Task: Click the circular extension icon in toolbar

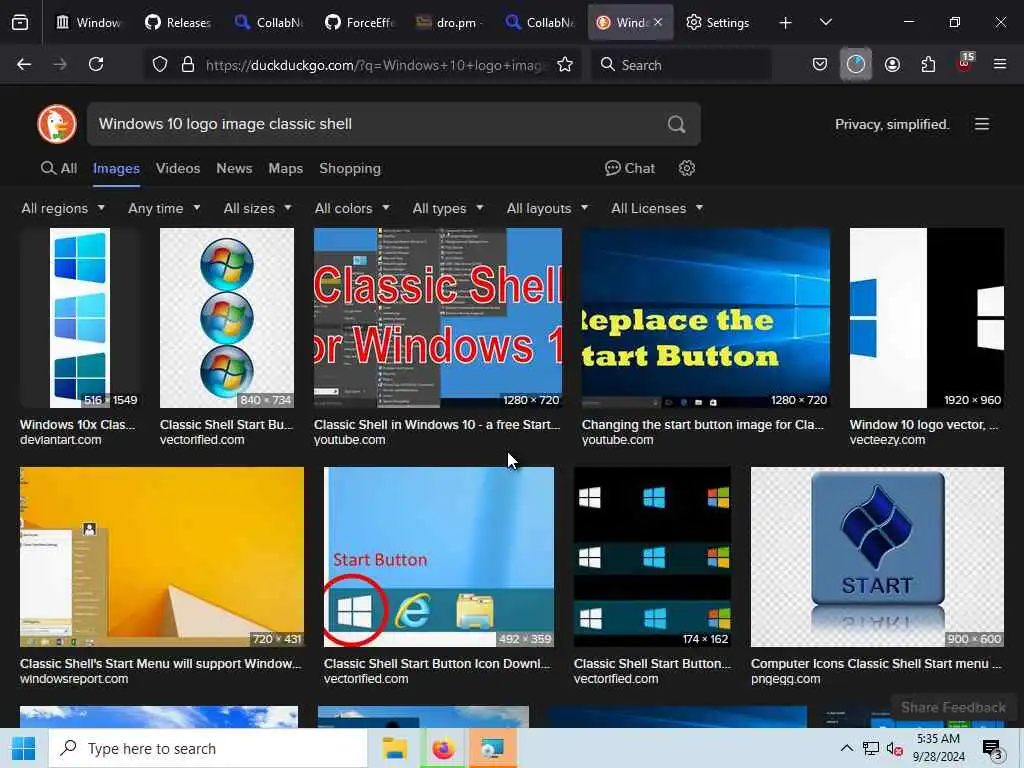Action: (856, 64)
